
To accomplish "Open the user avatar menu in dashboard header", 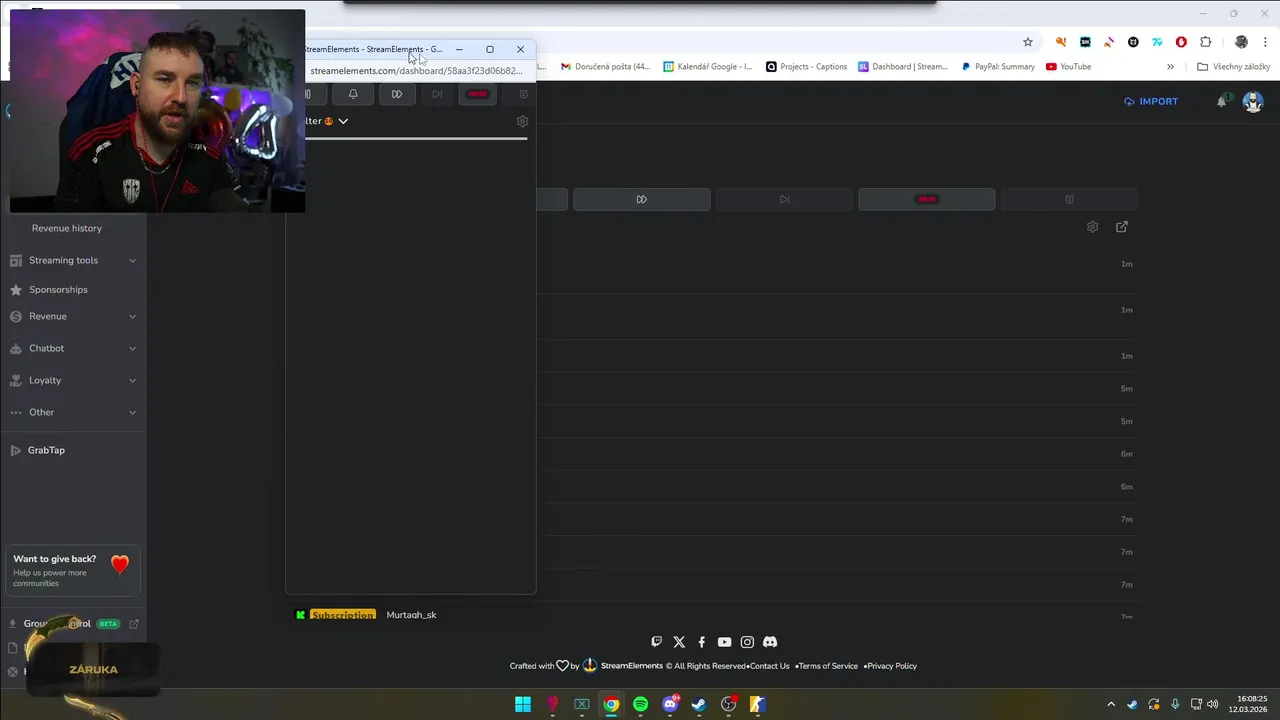I will [1253, 101].
